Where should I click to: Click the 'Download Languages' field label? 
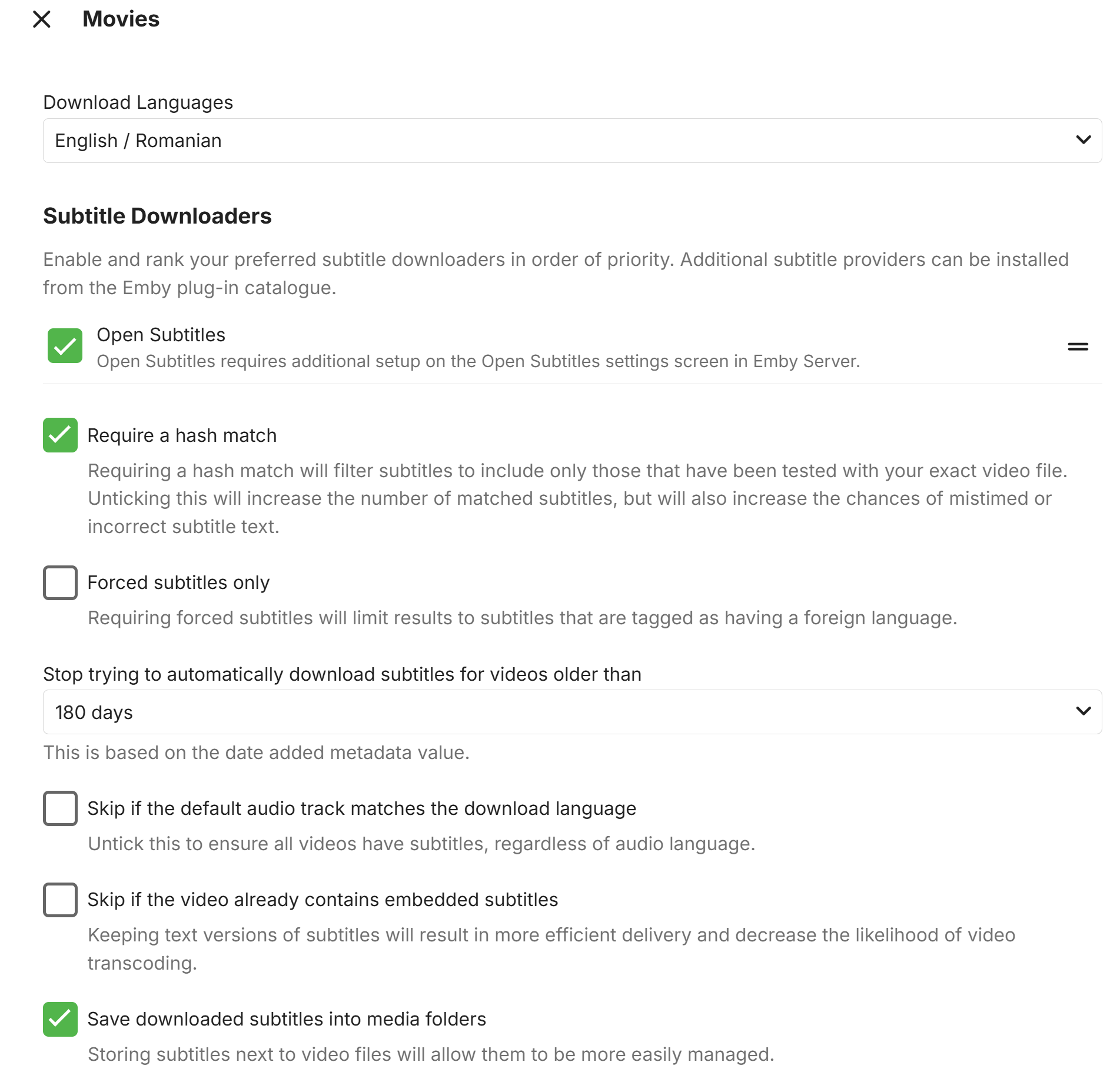click(138, 102)
